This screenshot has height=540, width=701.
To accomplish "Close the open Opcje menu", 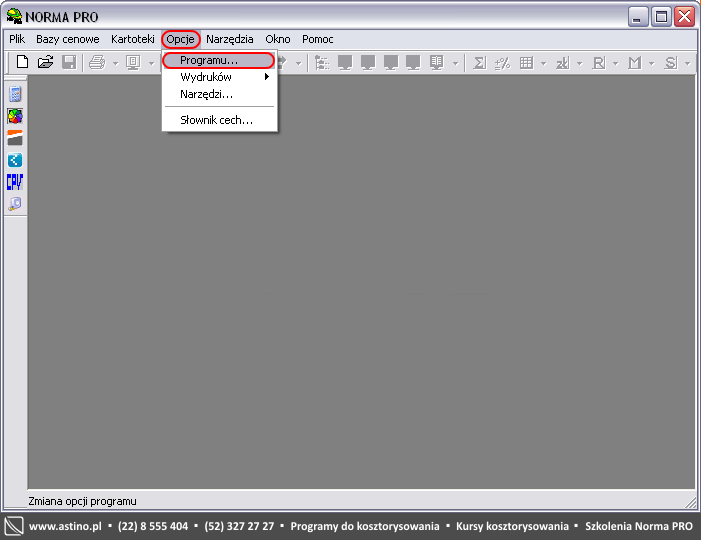I will (181, 39).
